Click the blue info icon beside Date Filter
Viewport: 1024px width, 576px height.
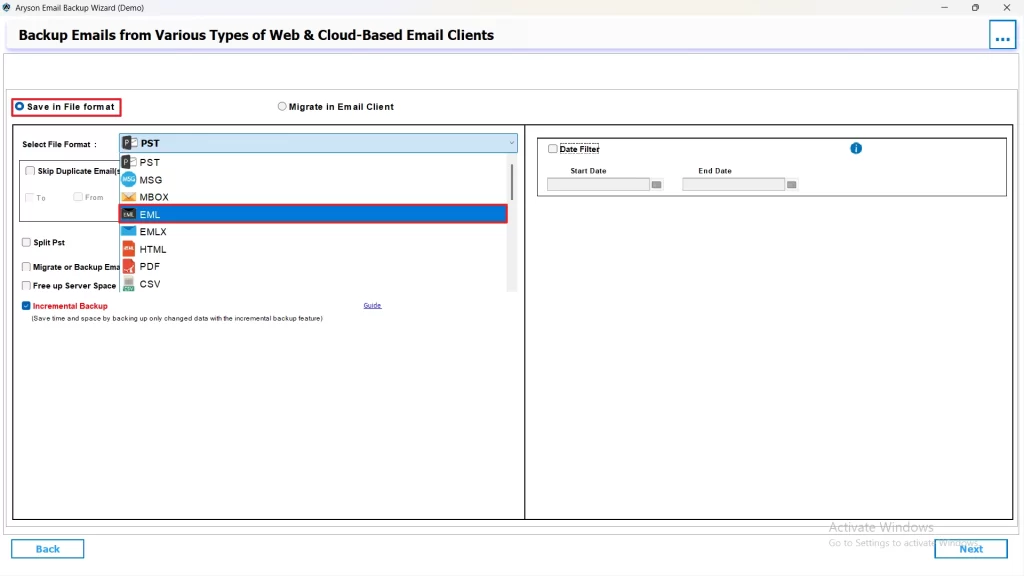[855, 148]
